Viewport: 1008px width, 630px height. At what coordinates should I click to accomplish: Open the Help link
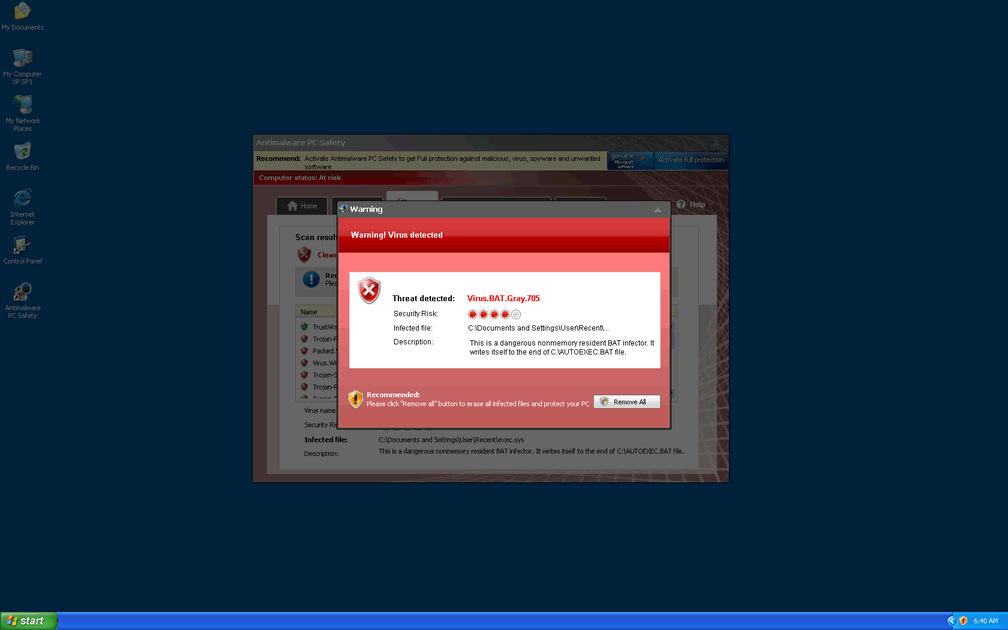[691, 204]
